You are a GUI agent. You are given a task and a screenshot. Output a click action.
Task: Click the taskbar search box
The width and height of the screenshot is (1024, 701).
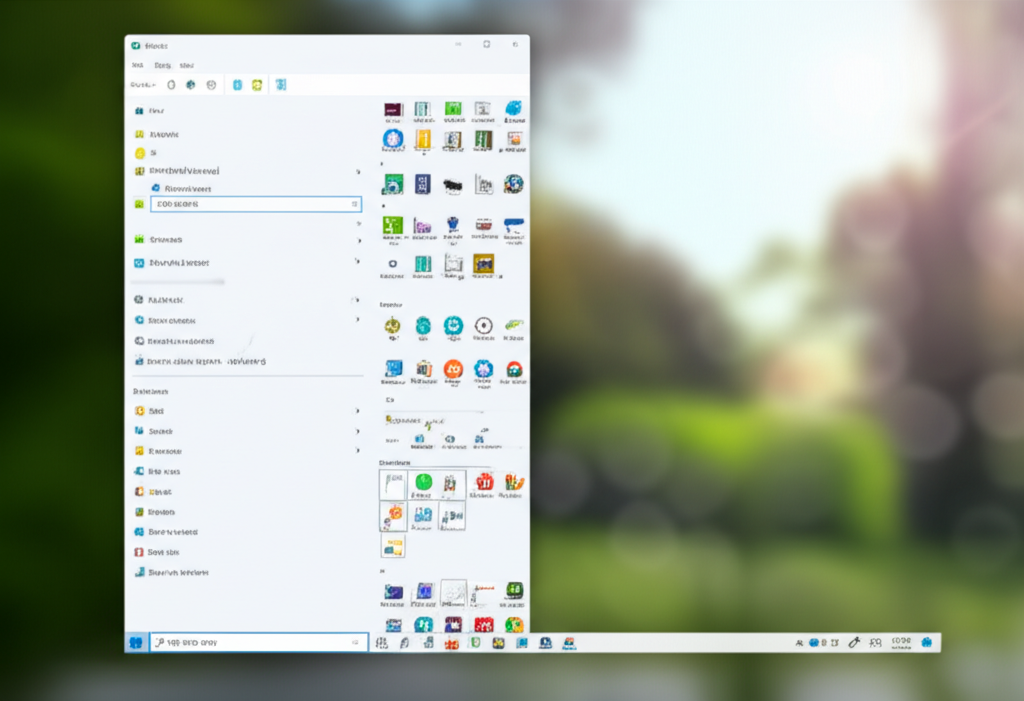[x=258, y=643]
